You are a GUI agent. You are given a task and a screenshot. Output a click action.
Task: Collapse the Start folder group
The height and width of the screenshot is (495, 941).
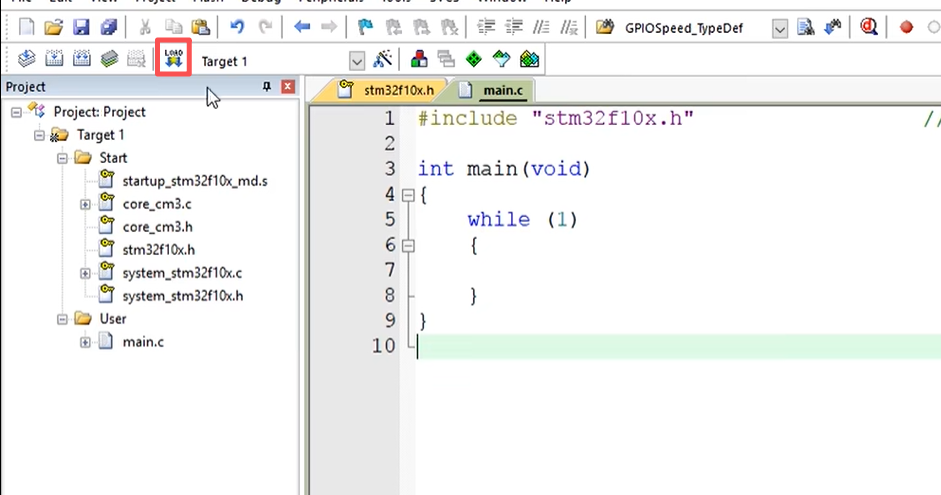tap(62, 158)
